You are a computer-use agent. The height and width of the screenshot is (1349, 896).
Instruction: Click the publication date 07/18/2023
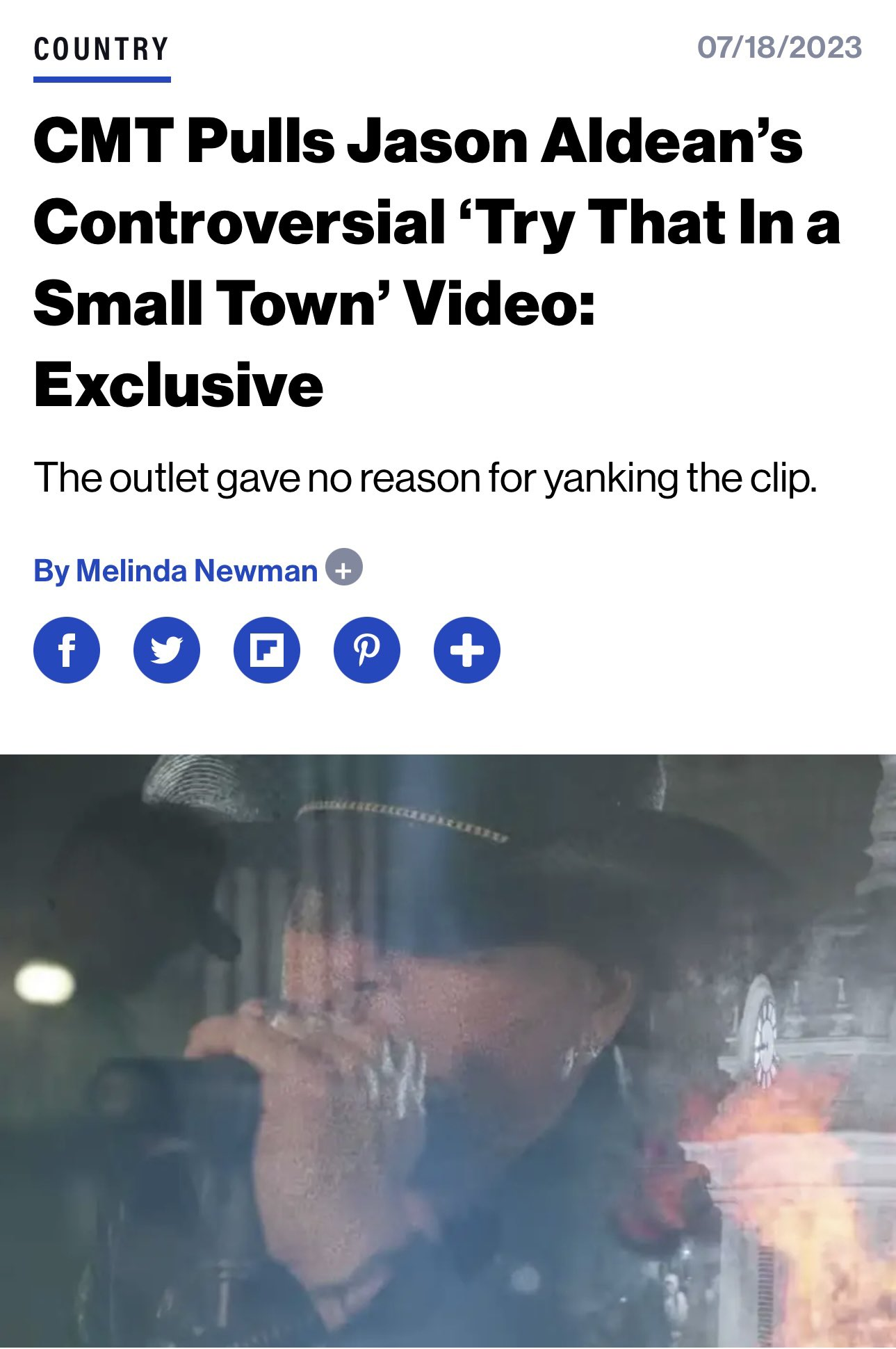779,47
